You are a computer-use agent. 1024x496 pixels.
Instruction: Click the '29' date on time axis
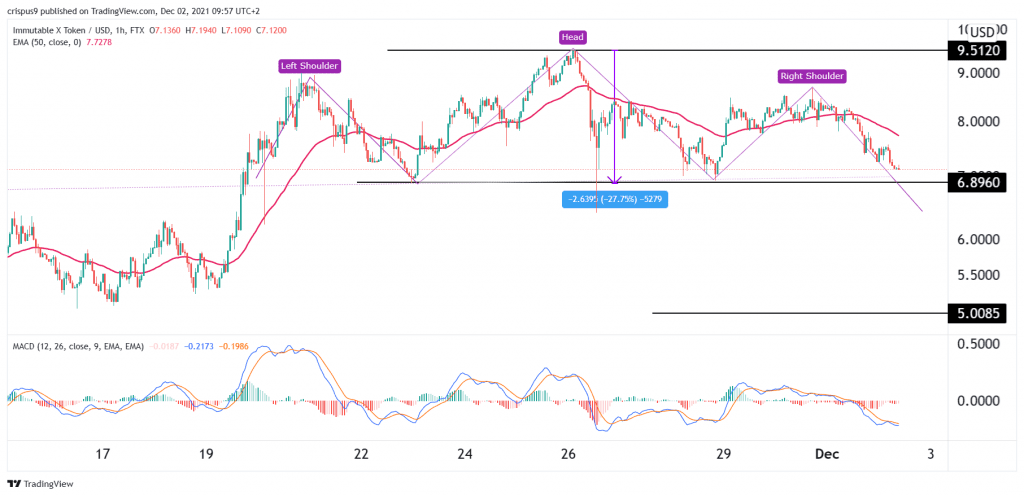(722, 454)
